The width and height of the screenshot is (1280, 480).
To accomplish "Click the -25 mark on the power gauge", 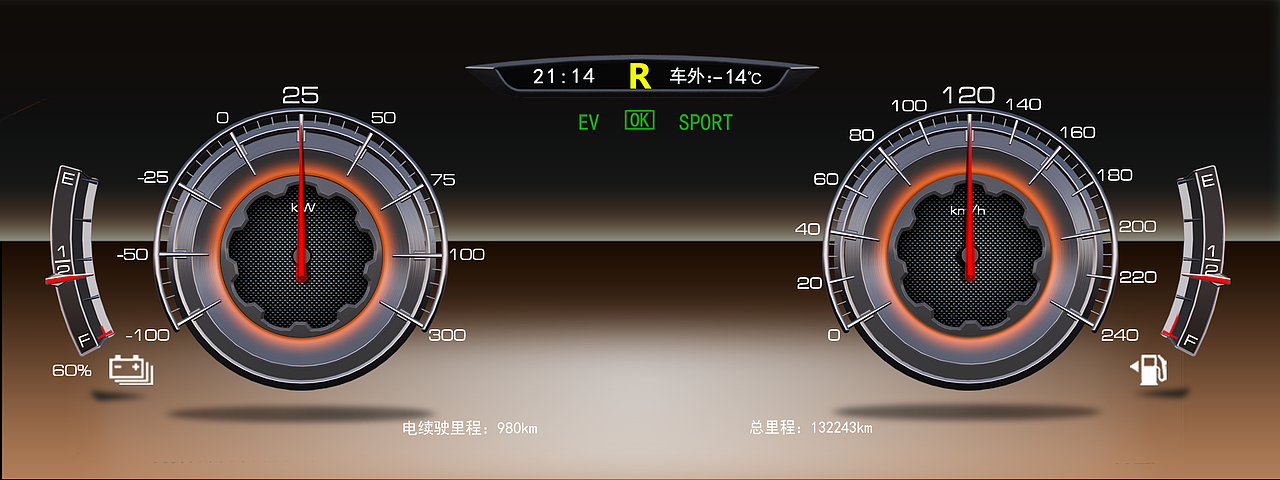I will 152,177.
